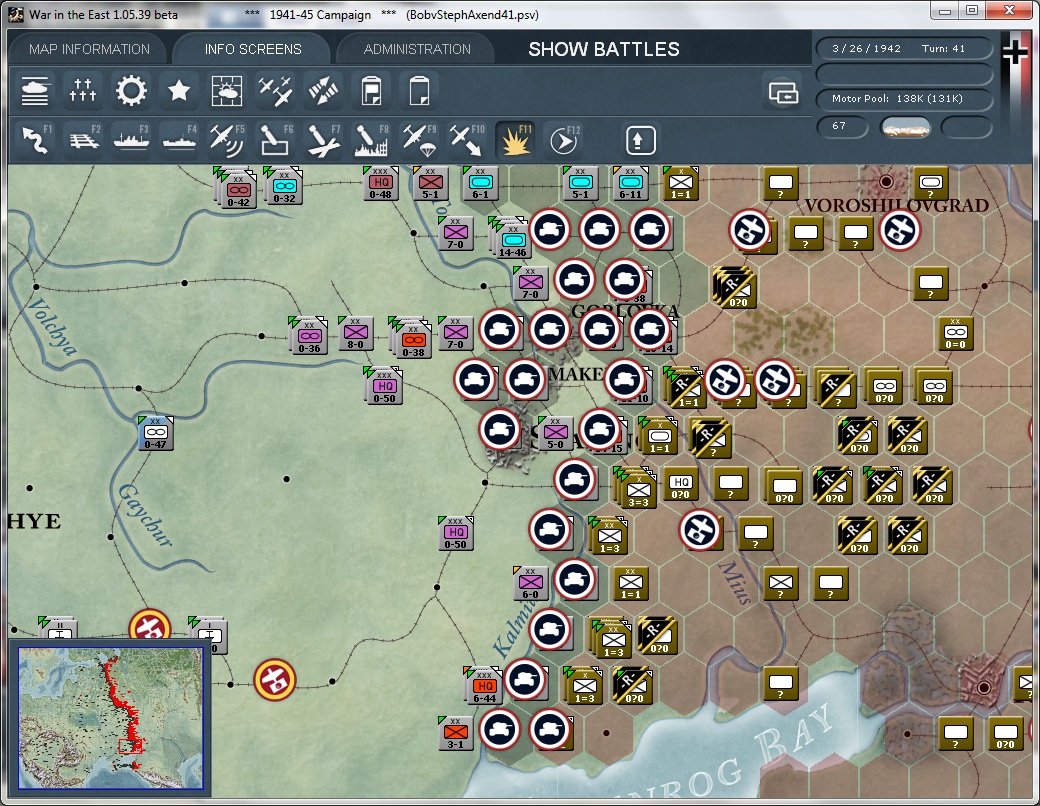The height and width of the screenshot is (806, 1040).
Task: Select Air transport mode (F9)
Action: (419, 140)
